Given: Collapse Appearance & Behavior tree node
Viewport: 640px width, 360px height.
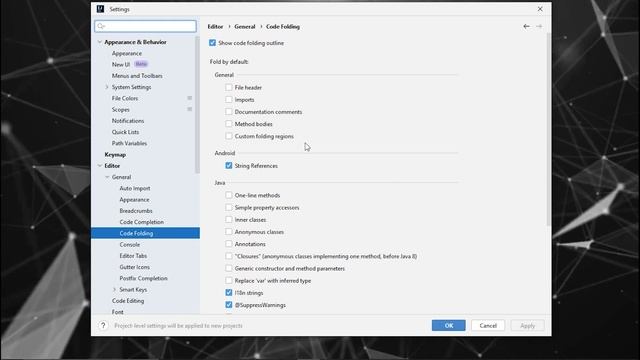Looking at the screenshot, I should [x=100, y=42].
